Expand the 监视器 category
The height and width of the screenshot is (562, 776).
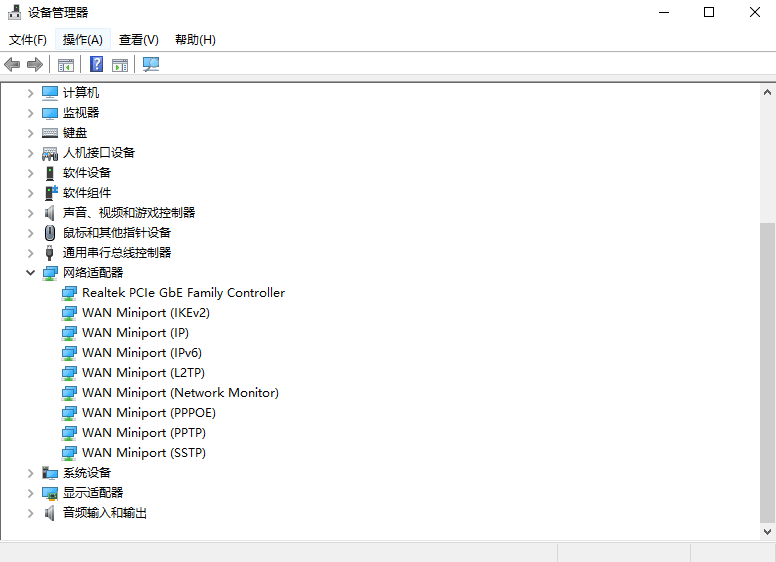(31, 113)
